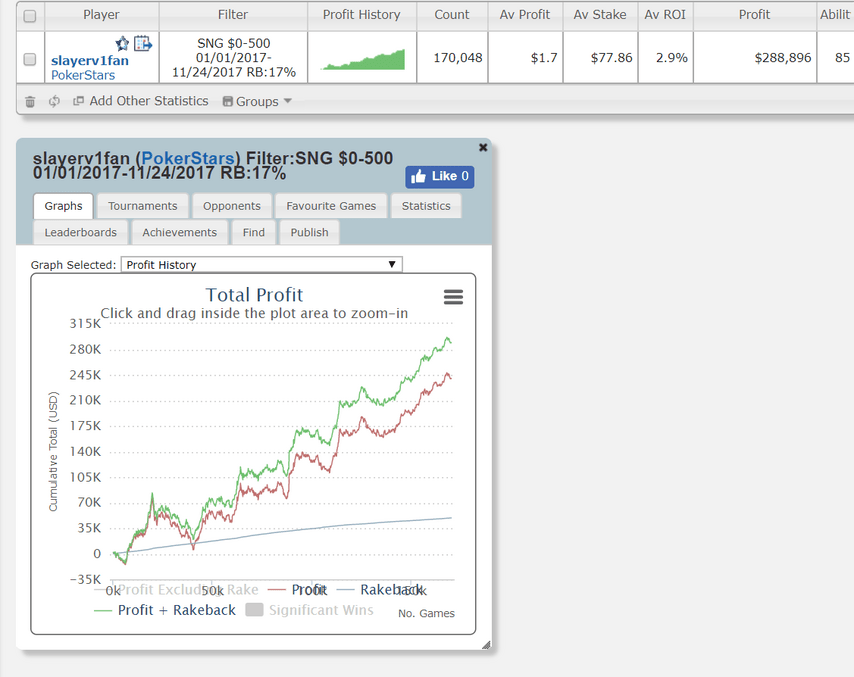Toggle the Profit Excluding Rake legend series
The height and width of the screenshot is (677, 854).
[x=176, y=590]
